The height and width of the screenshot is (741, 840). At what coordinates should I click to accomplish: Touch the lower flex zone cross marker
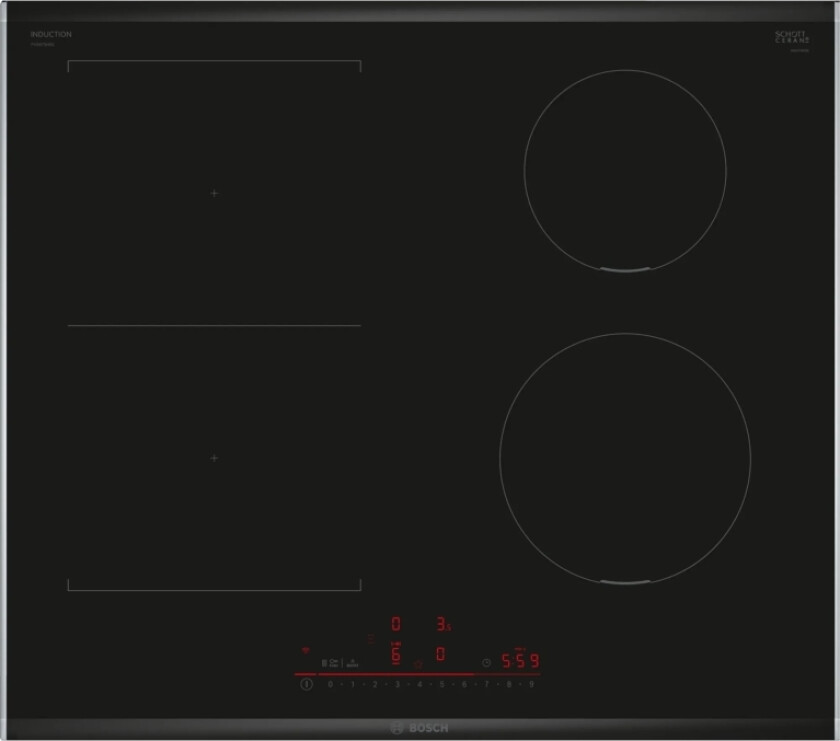tap(214, 458)
